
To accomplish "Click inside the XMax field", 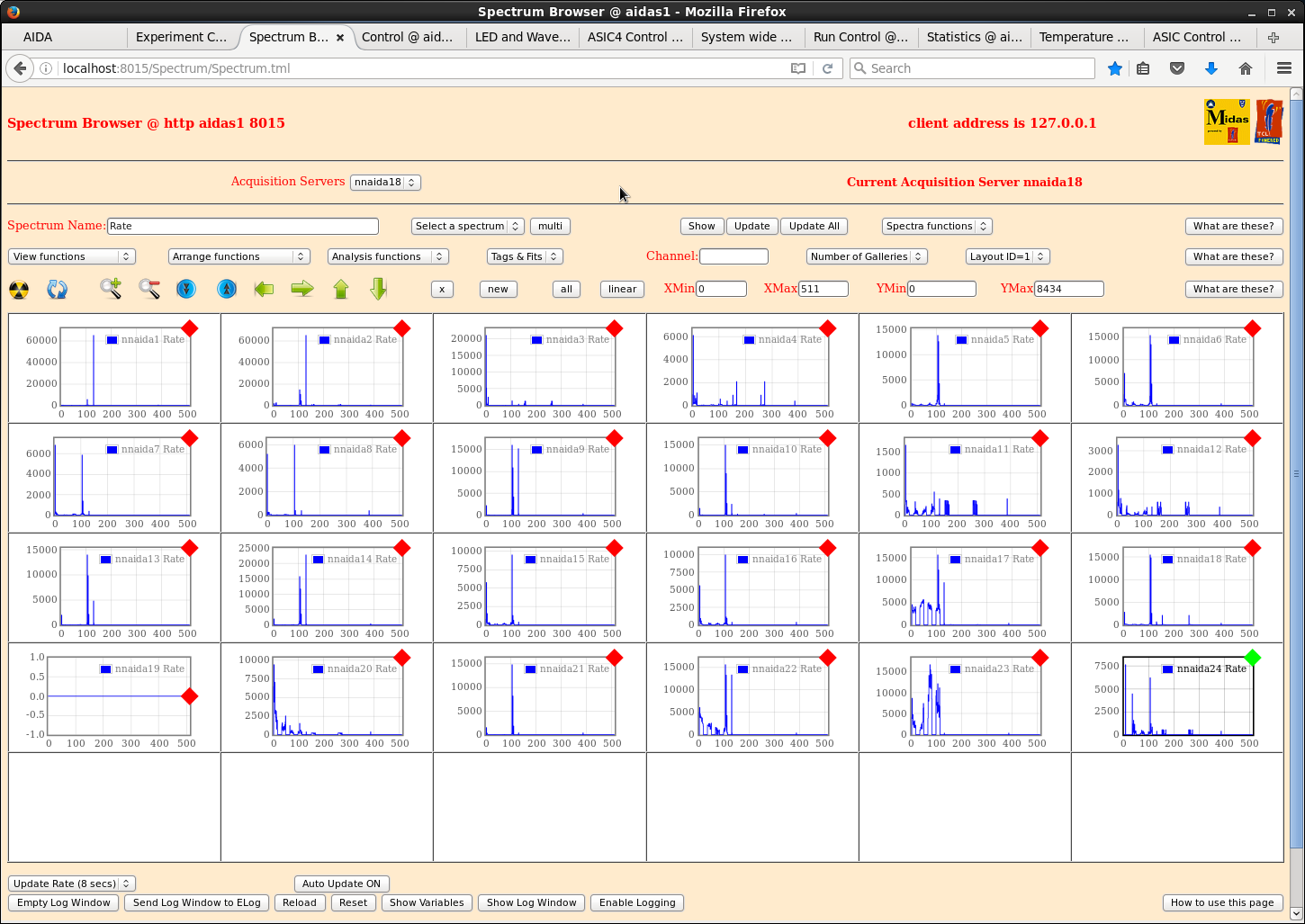I will tap(823, 289).
